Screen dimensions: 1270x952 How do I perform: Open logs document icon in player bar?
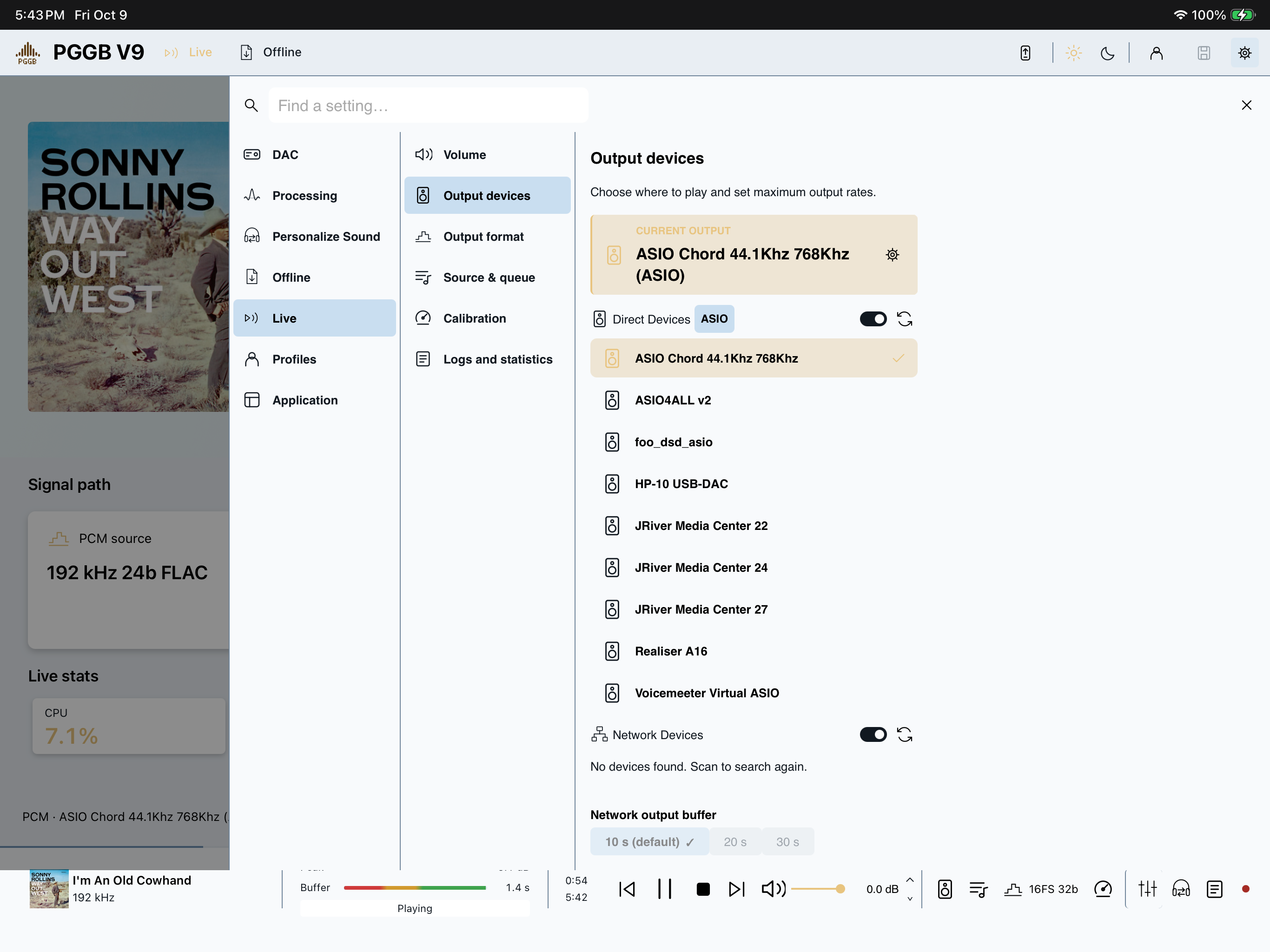pos(1214,889)
